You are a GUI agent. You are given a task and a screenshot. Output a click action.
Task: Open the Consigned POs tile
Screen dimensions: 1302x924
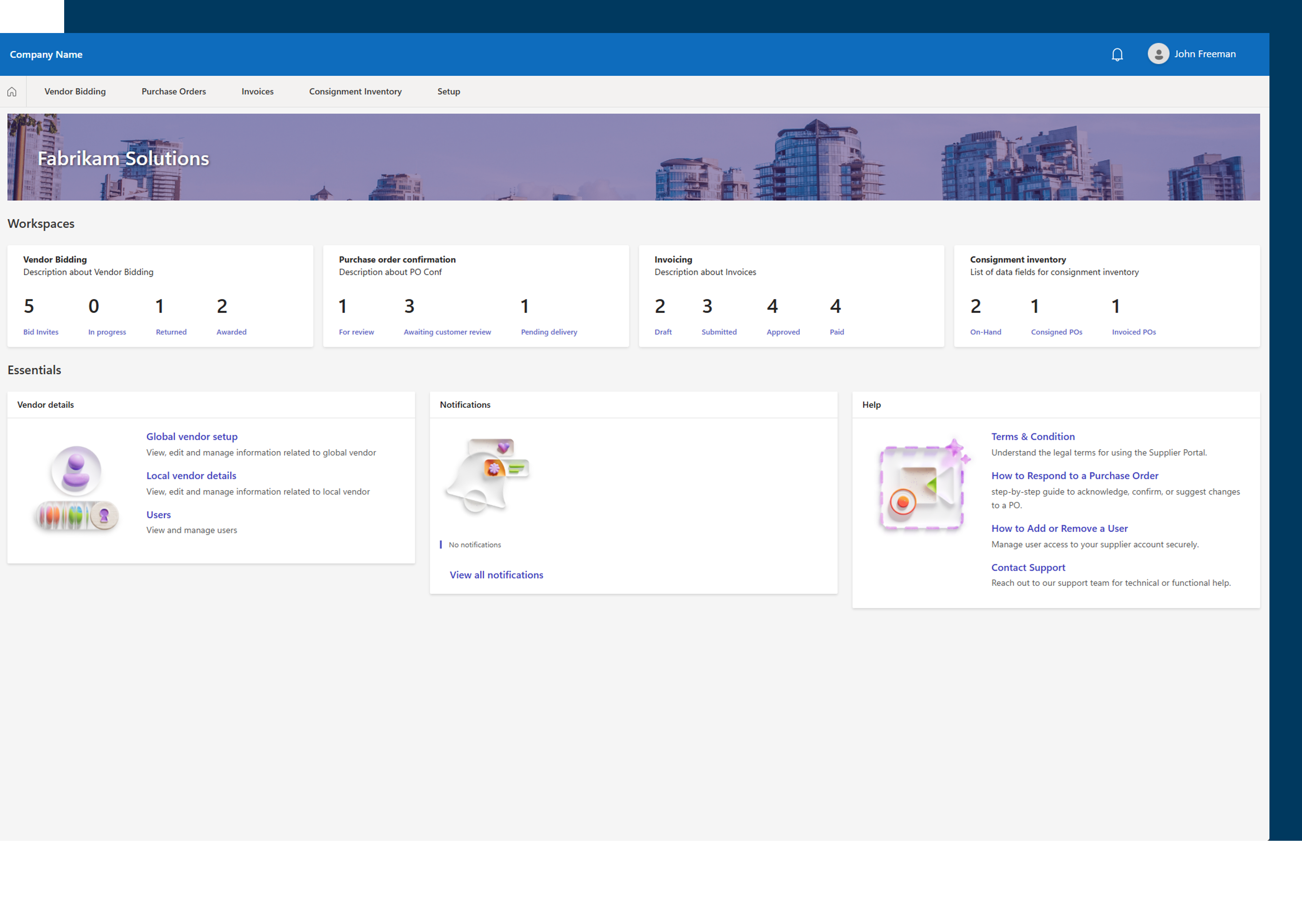pyautogui.click(x=1057, y=316)
